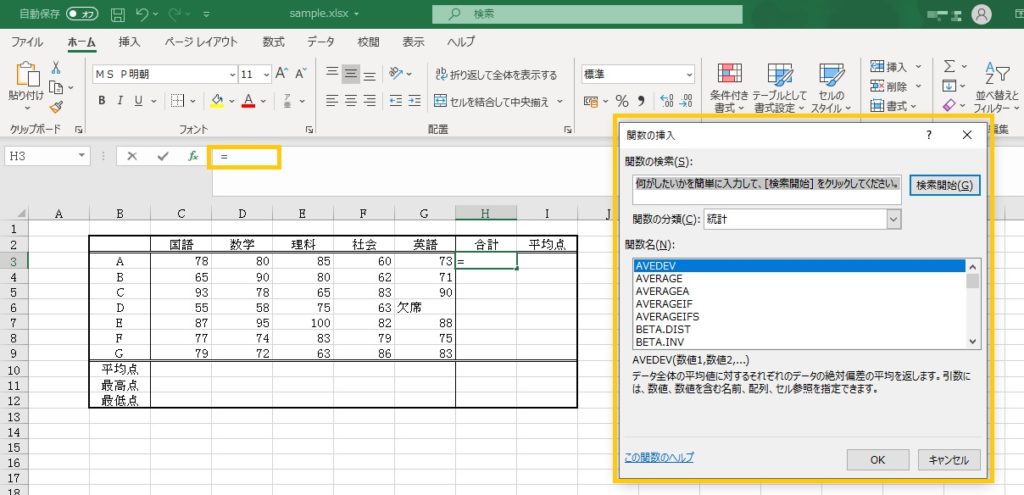This screenshot has height=495, width=1024.
Task: Open the 数式 (Formulas) ribbon tab
Action: [x=273, y=42]
